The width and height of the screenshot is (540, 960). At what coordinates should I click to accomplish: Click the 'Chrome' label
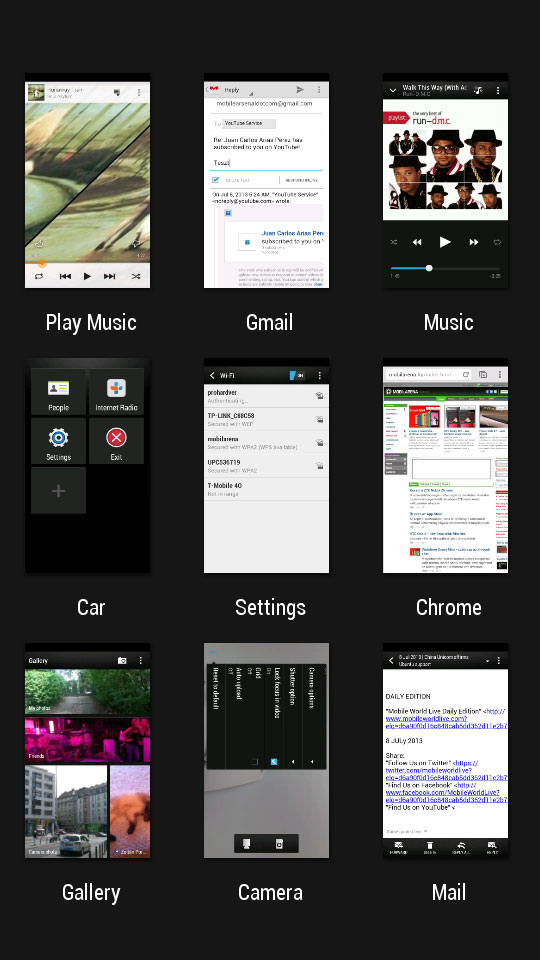coord(449,607)
